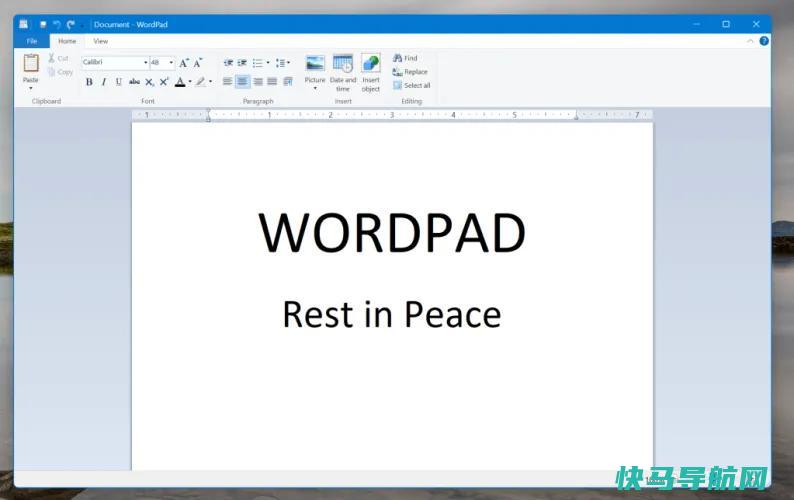Screen dimensions: 794x500
Task: Open the Paste options arrow
Action: [x=31, y=89]
